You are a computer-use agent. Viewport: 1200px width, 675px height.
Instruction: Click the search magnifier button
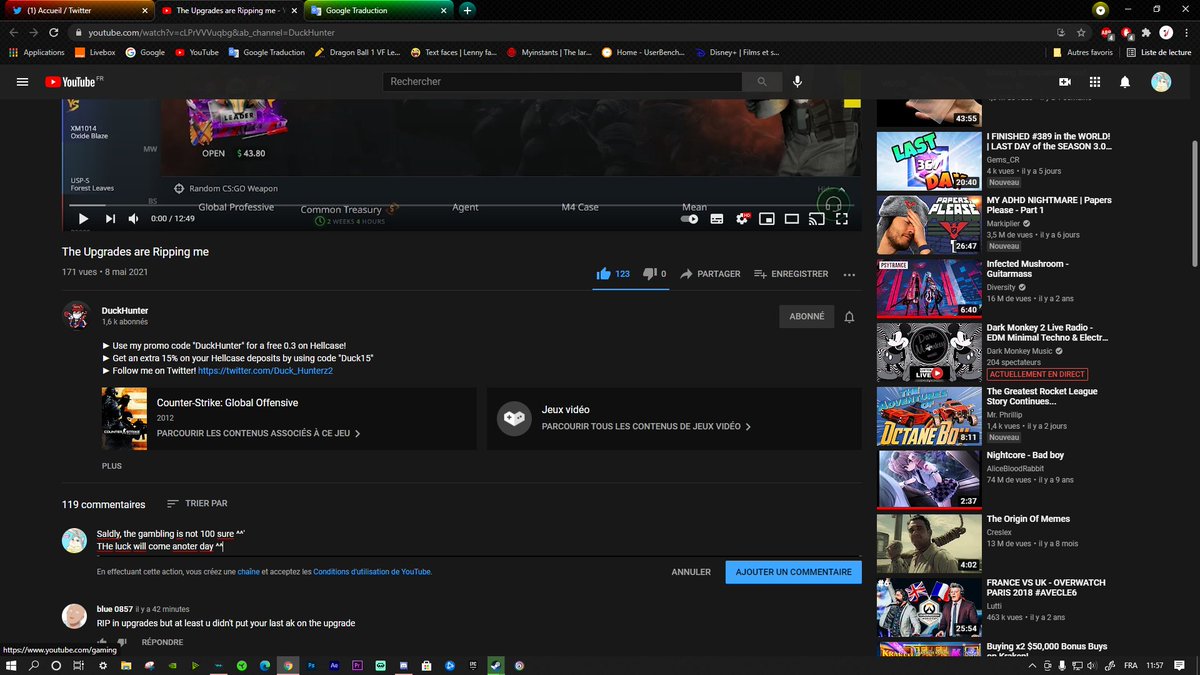(x=763, y=82)
